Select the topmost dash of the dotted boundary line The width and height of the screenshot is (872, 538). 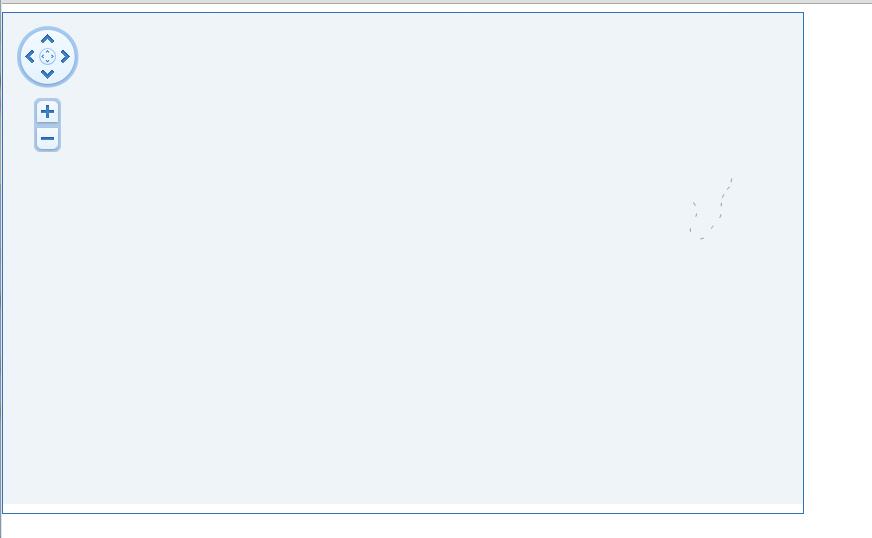731,180
